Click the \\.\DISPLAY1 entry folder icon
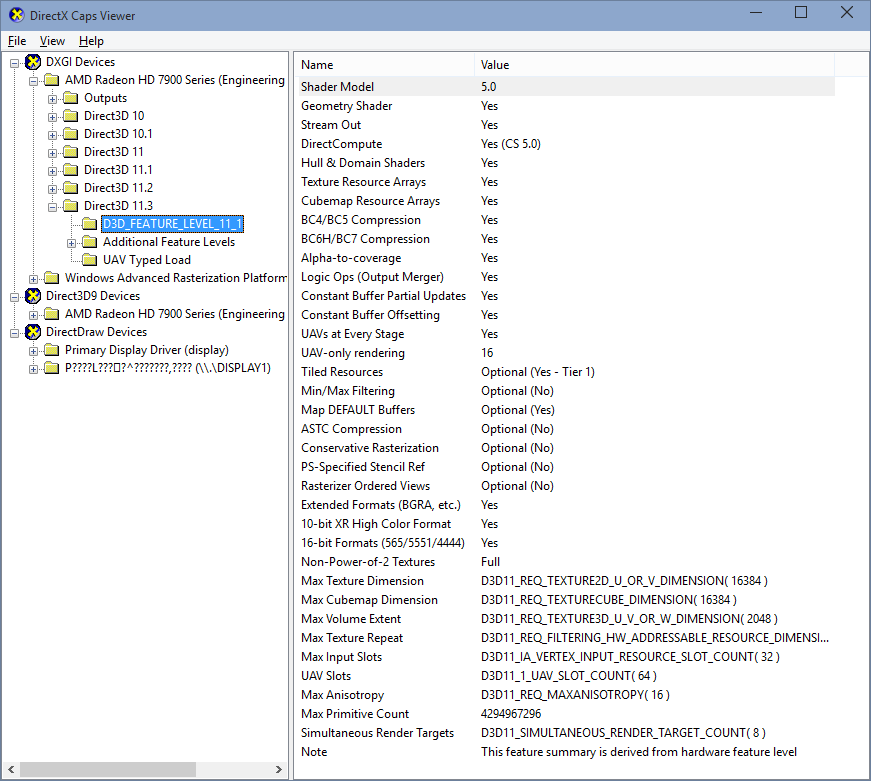The image size is (871, 781). coord(52,368)
